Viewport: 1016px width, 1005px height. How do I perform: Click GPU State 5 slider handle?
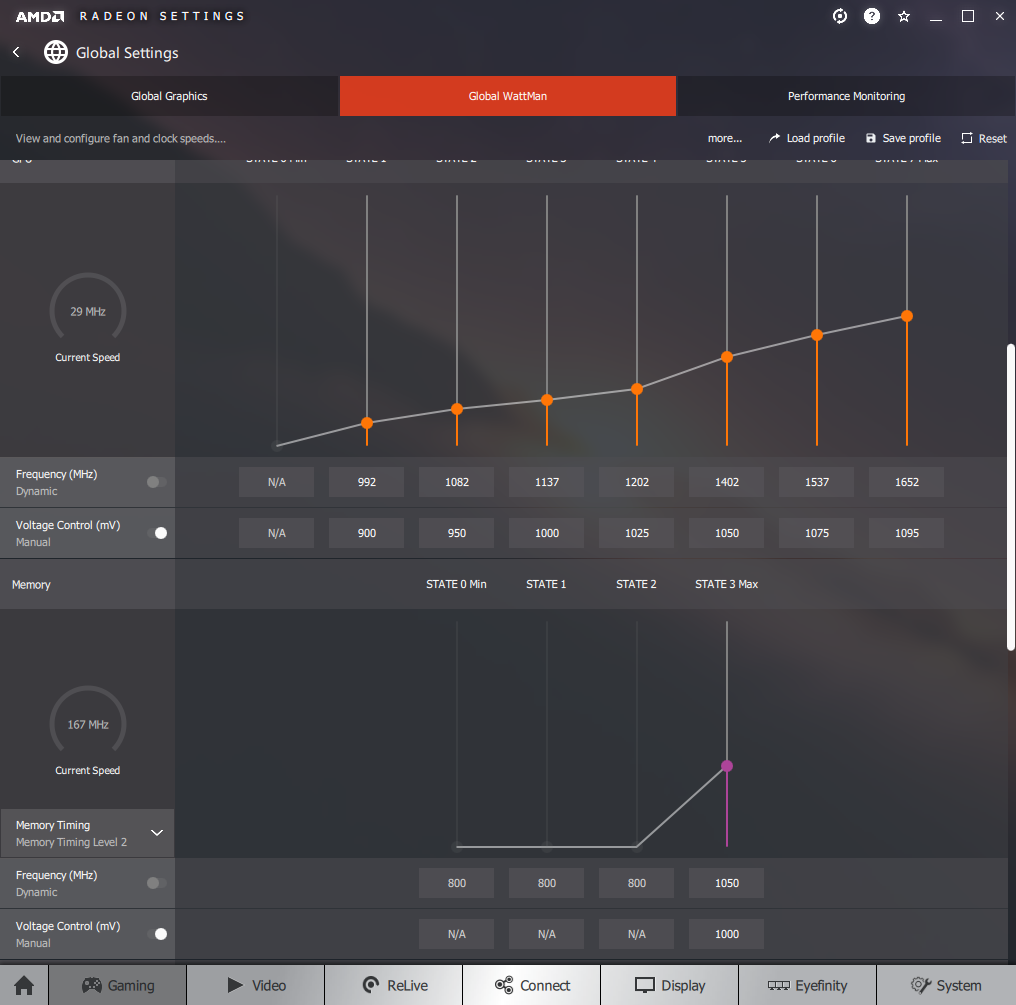[727, 357]
